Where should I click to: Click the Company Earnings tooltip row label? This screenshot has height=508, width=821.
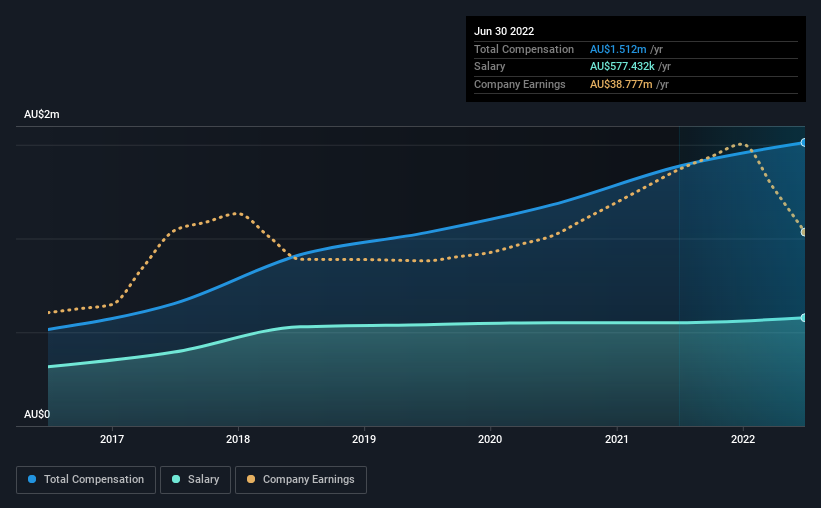point(520,84)
